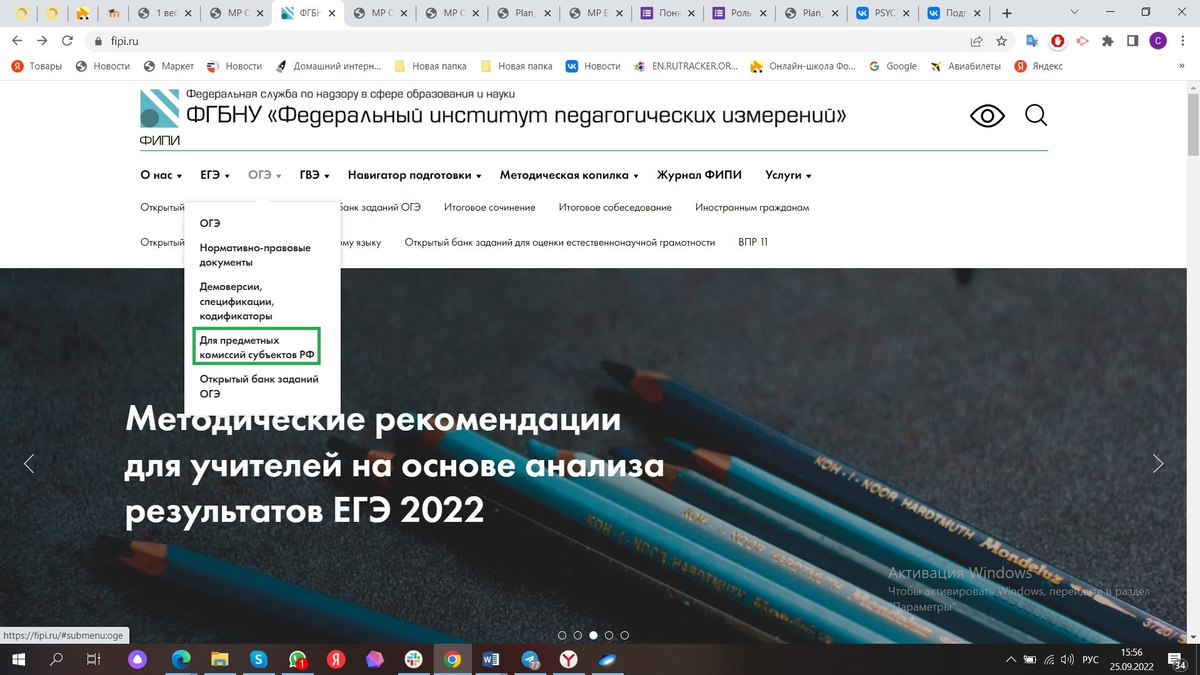Open the accessibility eye icon on FIPI site
The width and height of the screenshot is (1200, 675).
(x=986, y=115)
